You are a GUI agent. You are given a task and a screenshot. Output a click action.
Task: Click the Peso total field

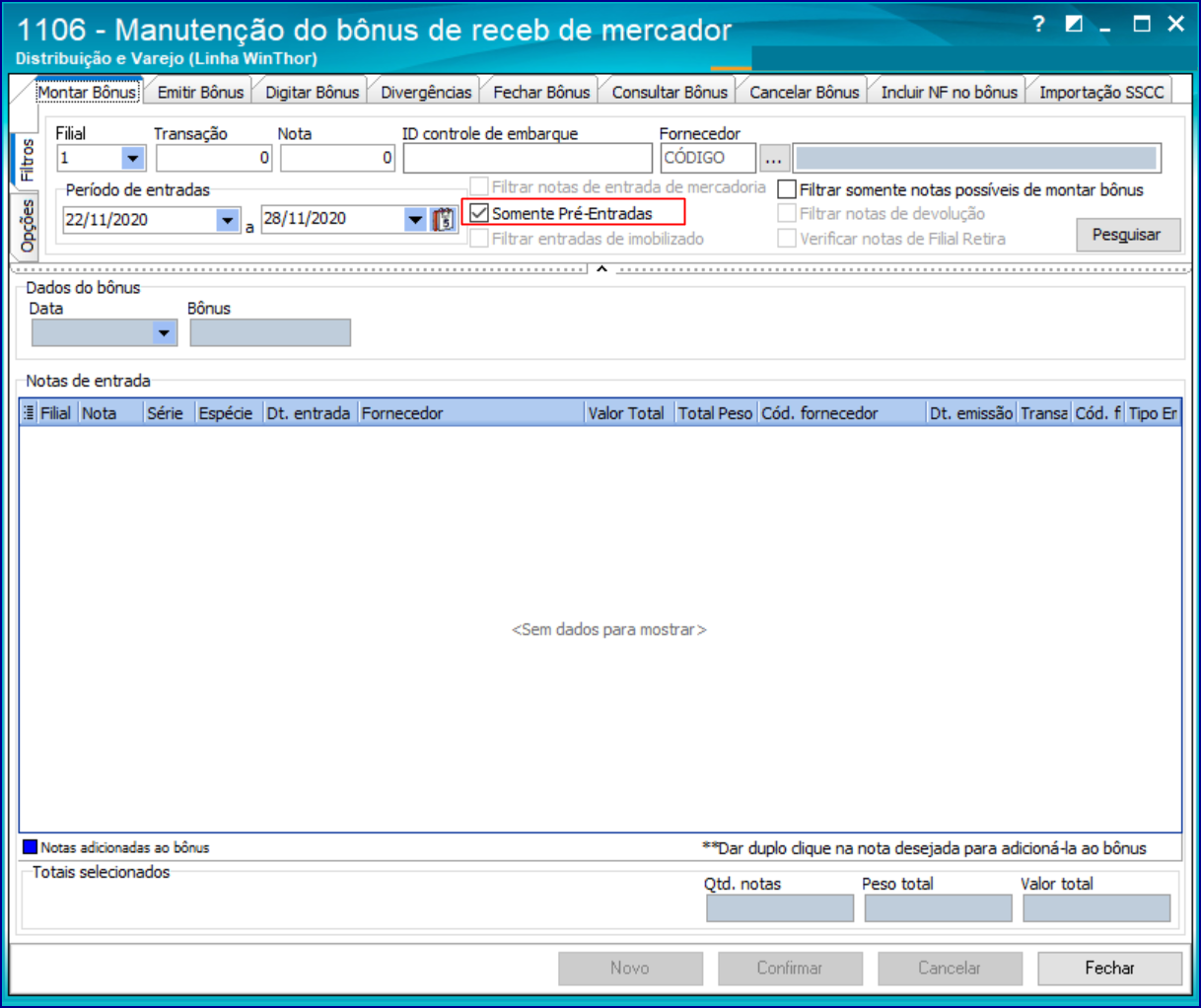[x=938, y=908]
